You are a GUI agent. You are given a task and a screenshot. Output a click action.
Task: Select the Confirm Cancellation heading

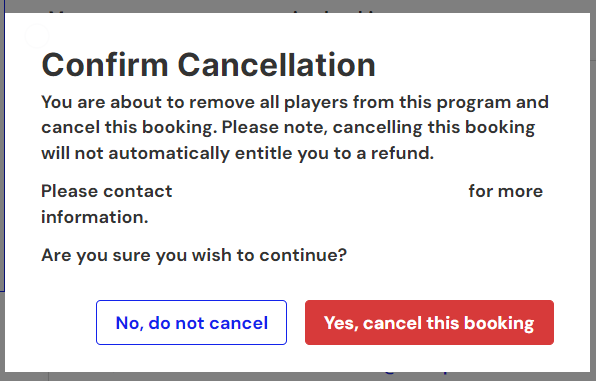pos(208,65)
